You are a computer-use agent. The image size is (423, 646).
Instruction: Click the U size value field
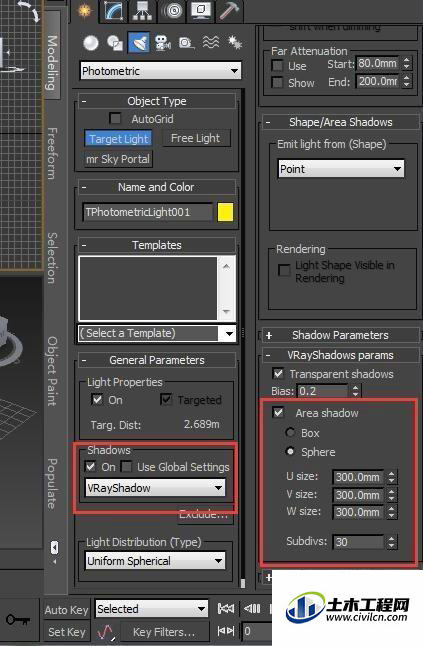(x=358, y=477)
